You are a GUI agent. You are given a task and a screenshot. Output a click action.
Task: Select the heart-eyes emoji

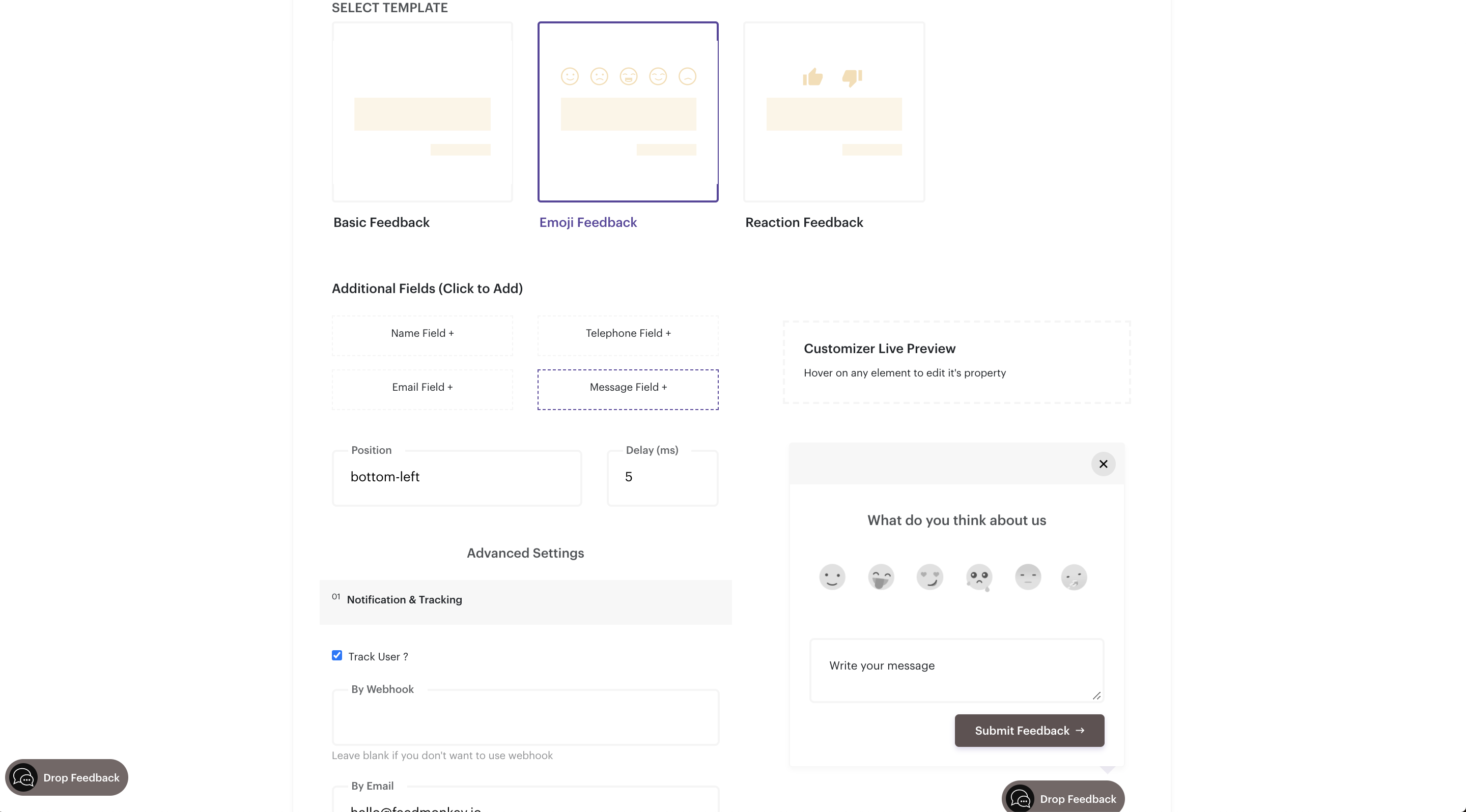[x=930, y=576]
